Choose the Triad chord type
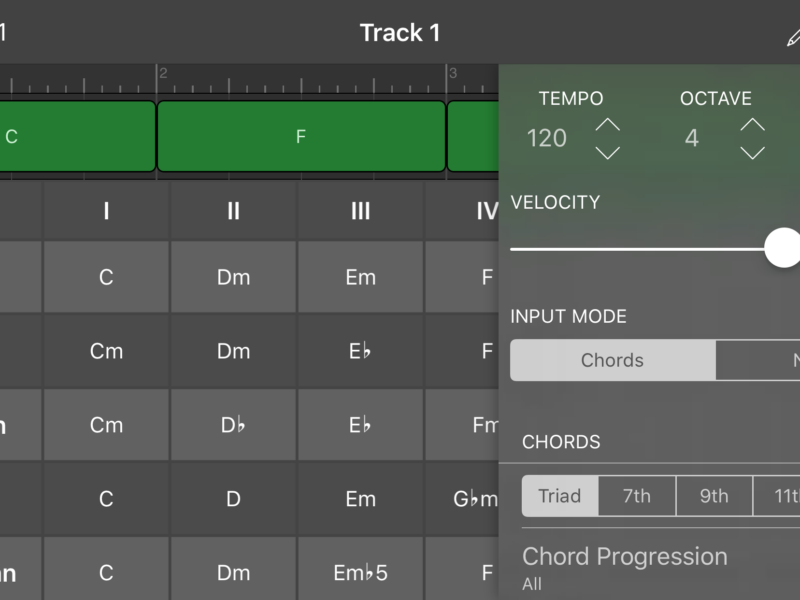The height and width of the screenshot is (600, 800). tap(560, 496)
